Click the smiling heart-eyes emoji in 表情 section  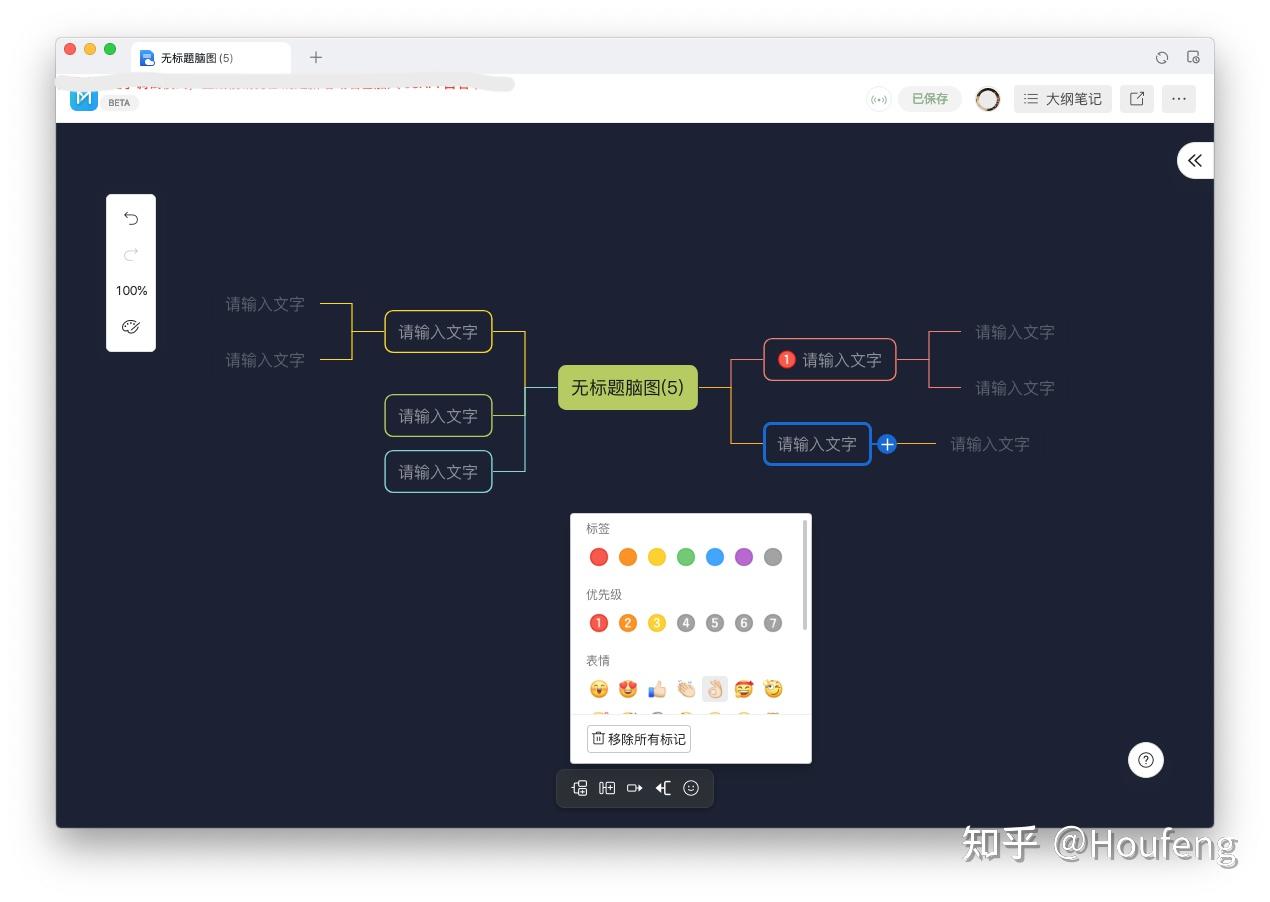(x=627, y=689)
